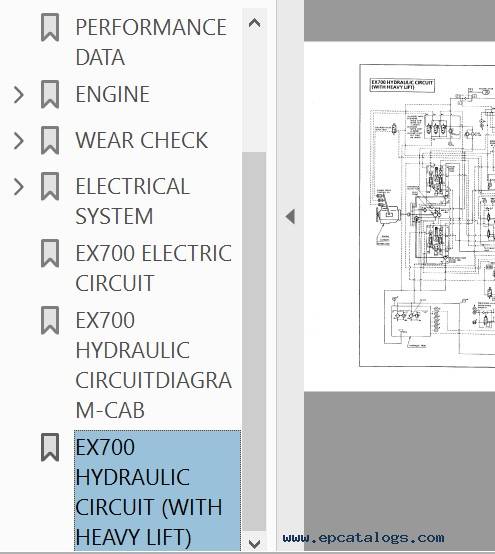The image size is (495, 554).
Task: Collapse the bookmarks pane with the triangle arrow
Action: pos(290,216)
